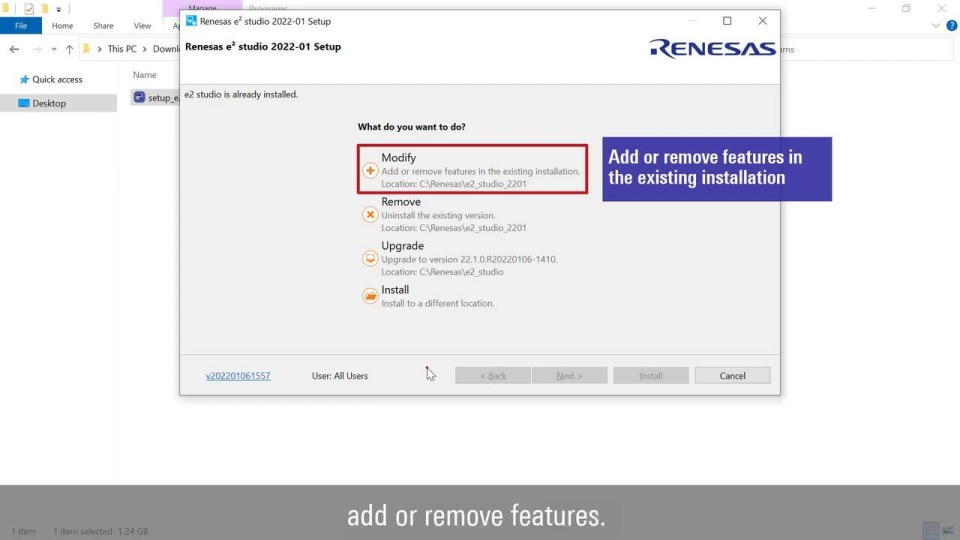This screenshot has width=960, height=540.
Task: Open View ribbon tab in Explorer
Action: 142,26
